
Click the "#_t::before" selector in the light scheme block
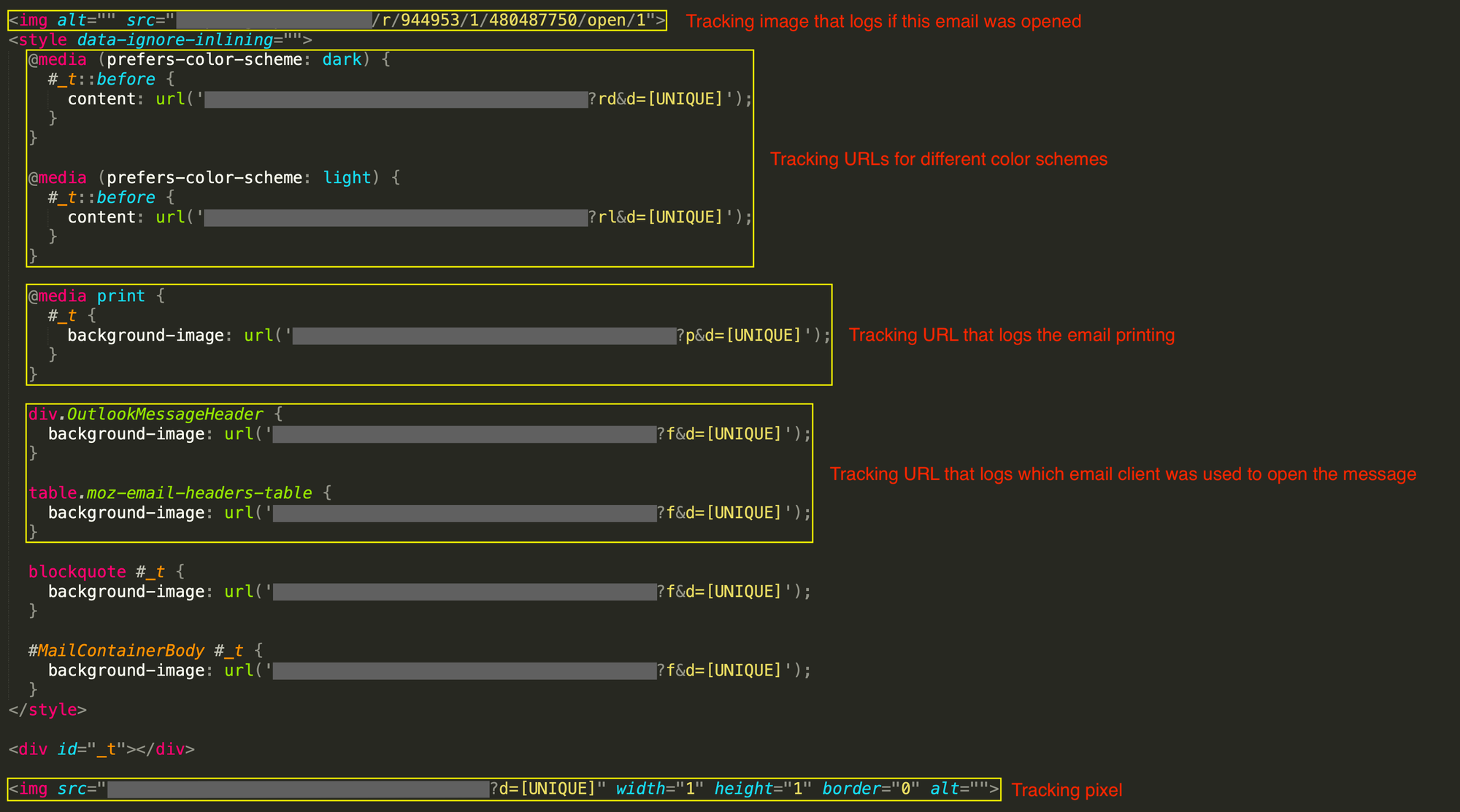point(101,198)
